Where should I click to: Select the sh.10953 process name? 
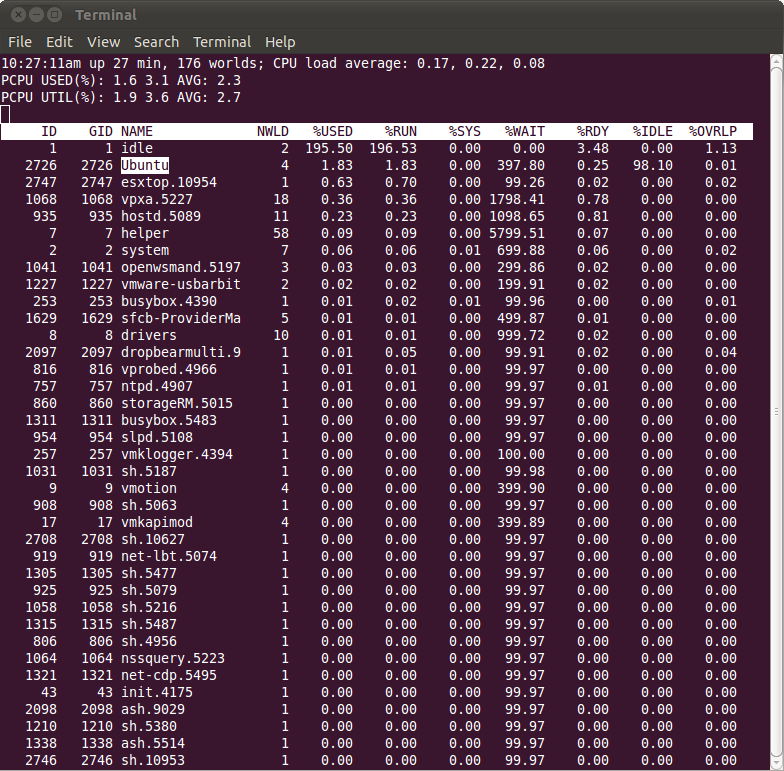tap(153, 760)
